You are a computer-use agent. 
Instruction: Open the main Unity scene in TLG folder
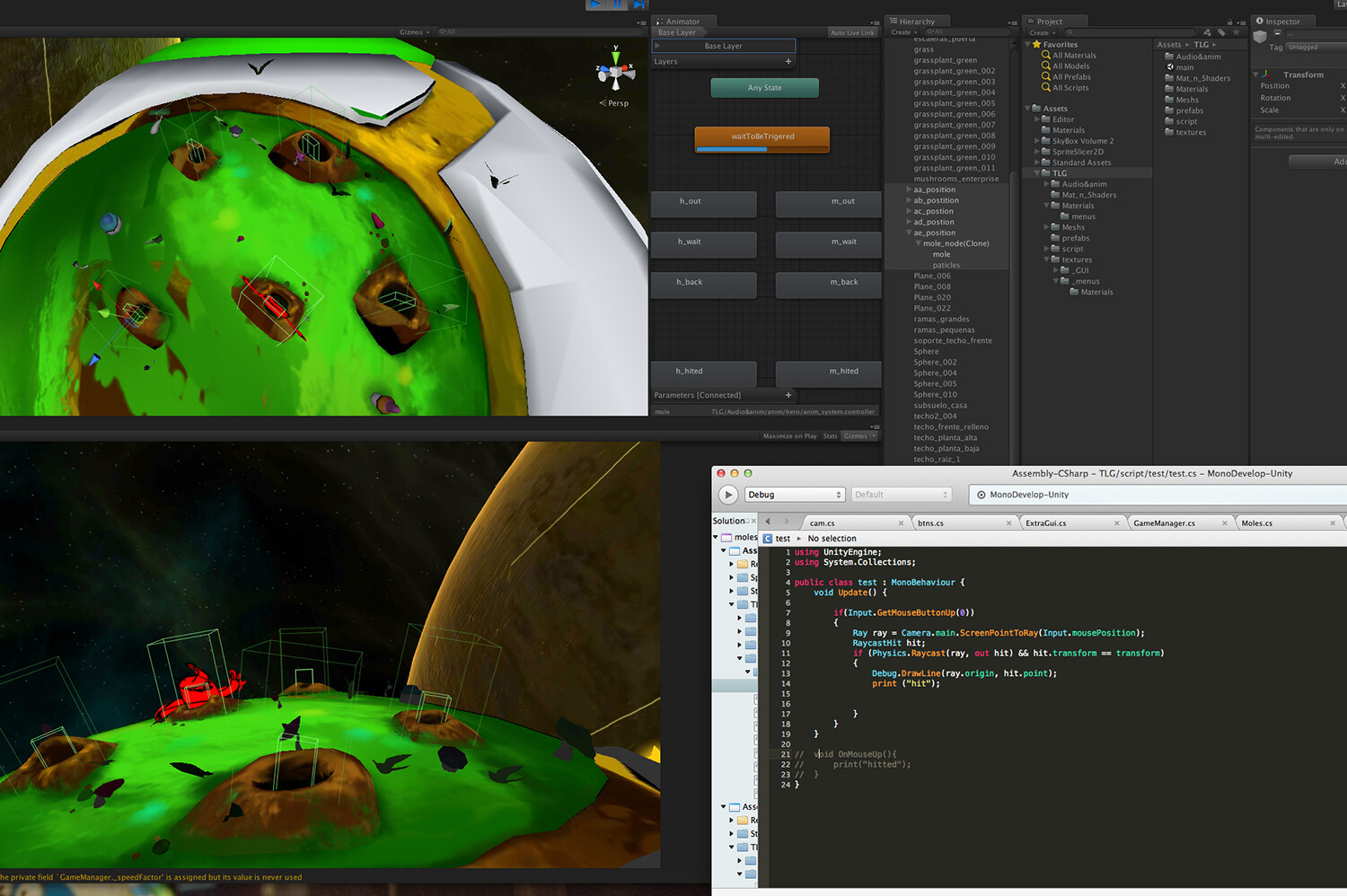point(1184,66)
